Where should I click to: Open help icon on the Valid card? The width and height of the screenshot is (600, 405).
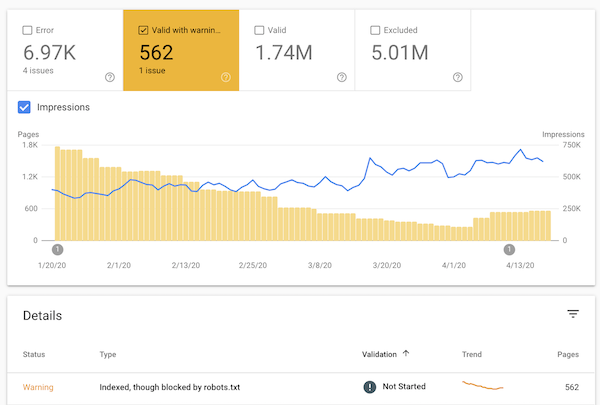tap(342, 77)
